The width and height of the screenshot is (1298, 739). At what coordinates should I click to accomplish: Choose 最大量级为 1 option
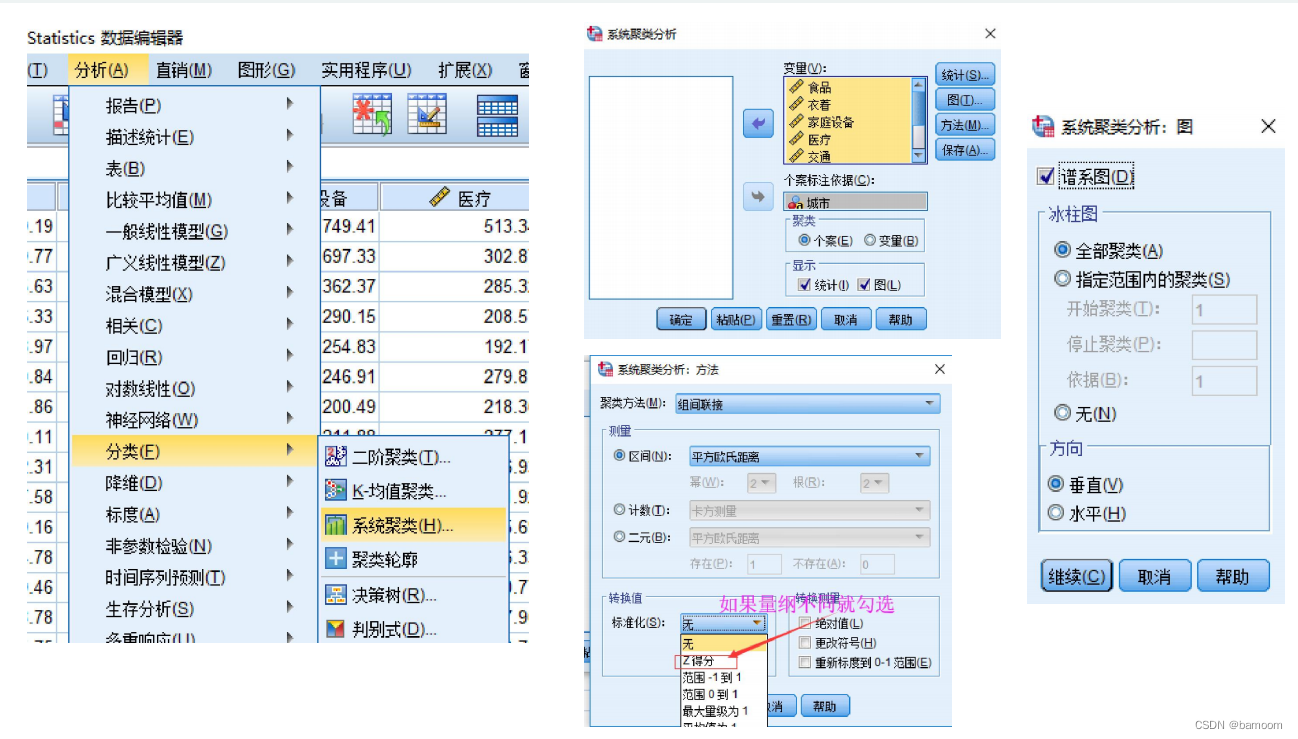click(x=723, y=711)
